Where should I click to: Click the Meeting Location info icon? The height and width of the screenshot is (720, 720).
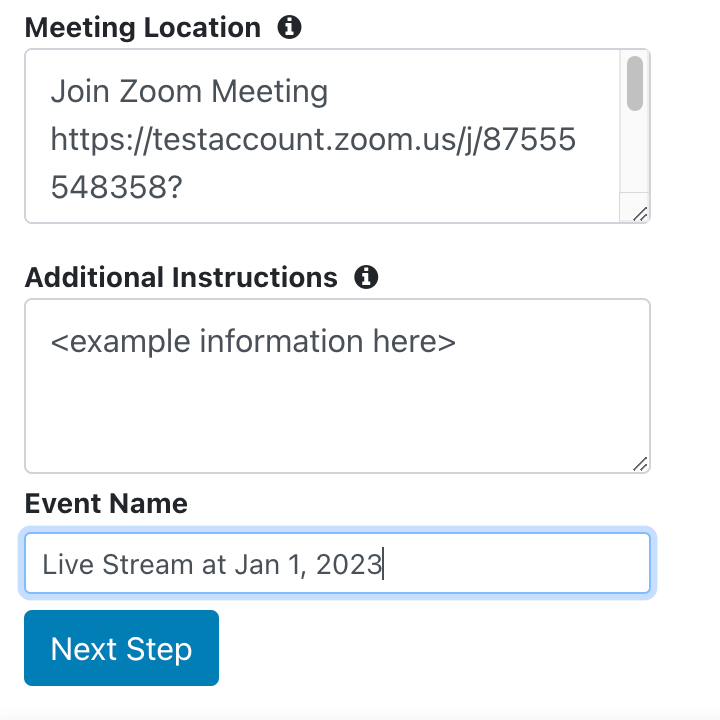(x=289, y=27)
